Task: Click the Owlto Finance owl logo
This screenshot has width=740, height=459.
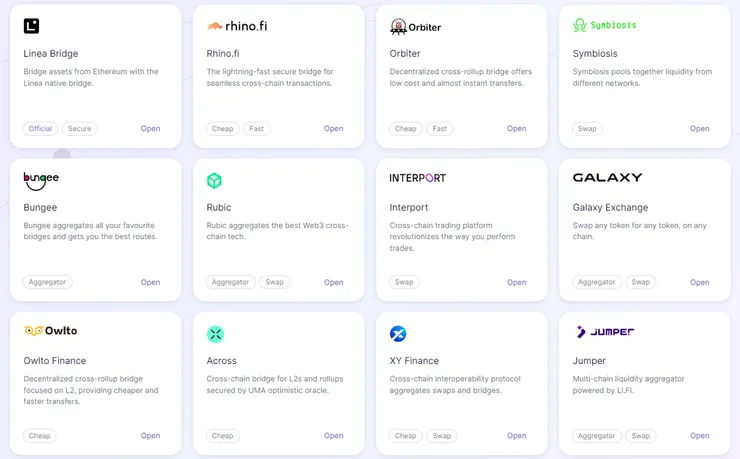Action: [50, 331]
